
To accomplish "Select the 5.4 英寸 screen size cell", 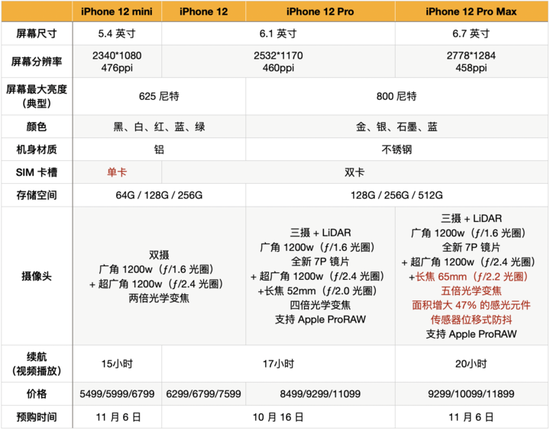I will click(x=117, y=34).
